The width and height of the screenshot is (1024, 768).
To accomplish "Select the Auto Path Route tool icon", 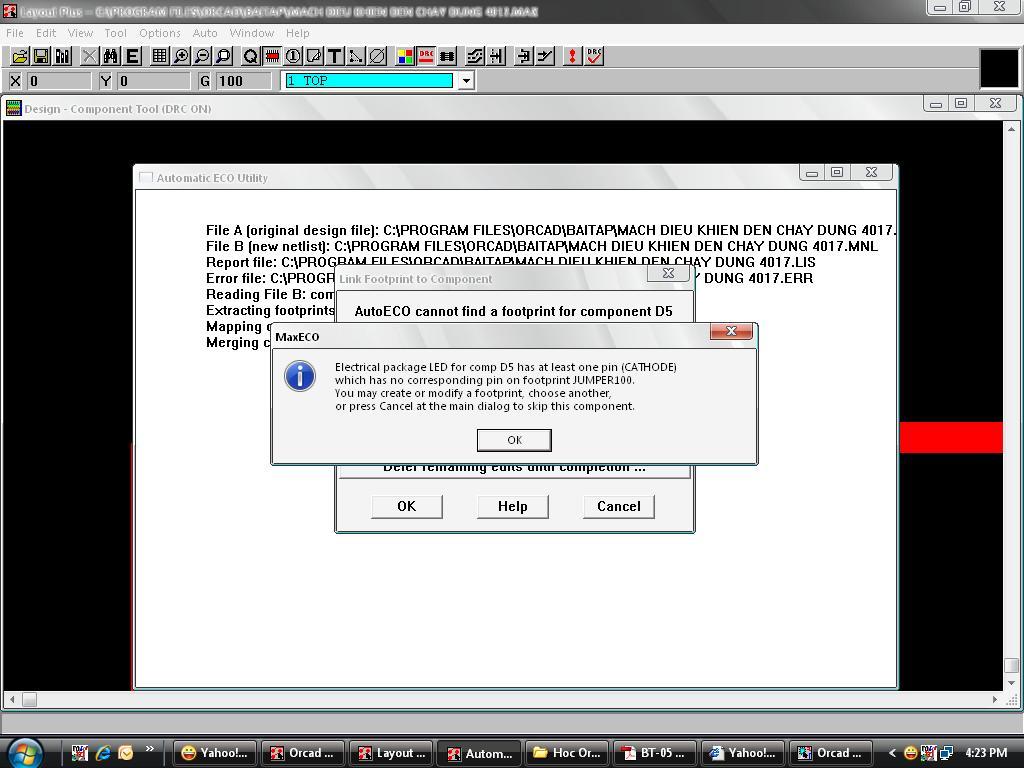I will click(475, 56).
